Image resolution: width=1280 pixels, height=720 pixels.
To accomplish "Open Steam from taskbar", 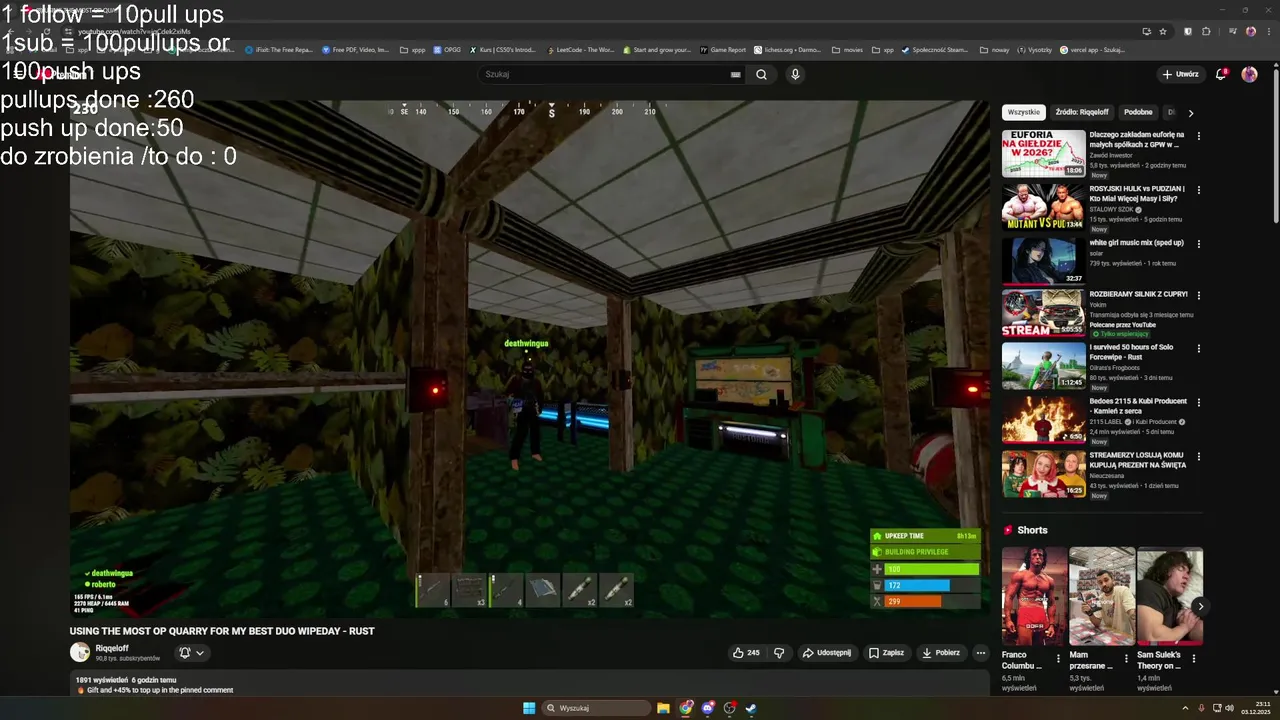I will pyautogui.click(x=751, y=708).
